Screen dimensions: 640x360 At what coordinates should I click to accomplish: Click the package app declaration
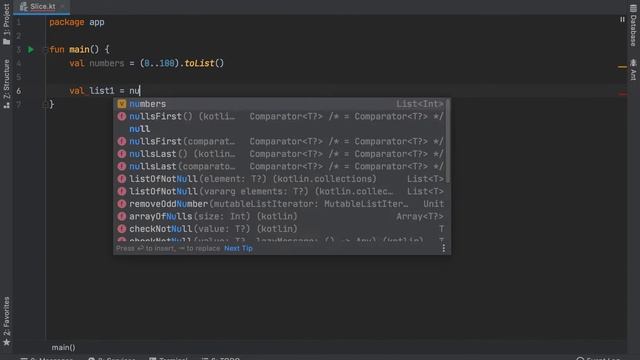(77, 22)
